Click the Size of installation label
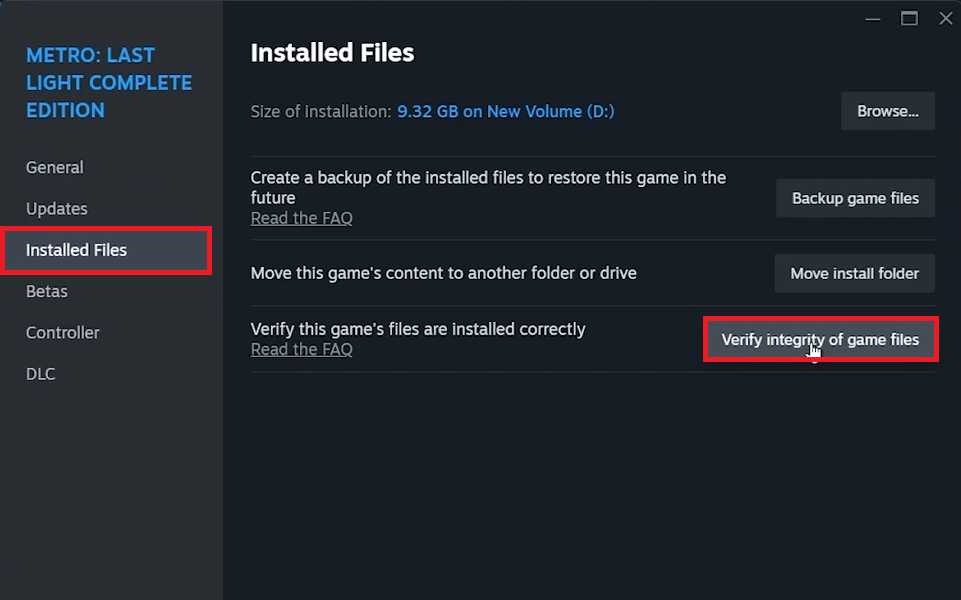Image resolution: width=961 pixels, height=600 pixels. point(321,112)
